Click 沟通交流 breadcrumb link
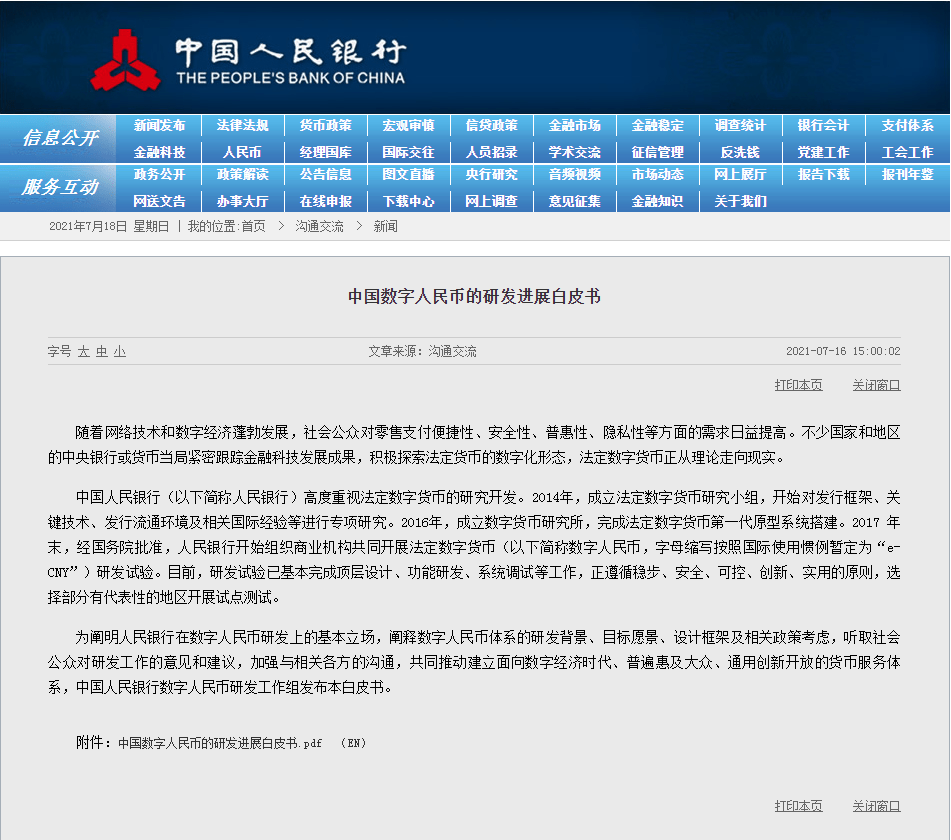The width and height of the screenshot is (951, 840). (x=319, y=227)
